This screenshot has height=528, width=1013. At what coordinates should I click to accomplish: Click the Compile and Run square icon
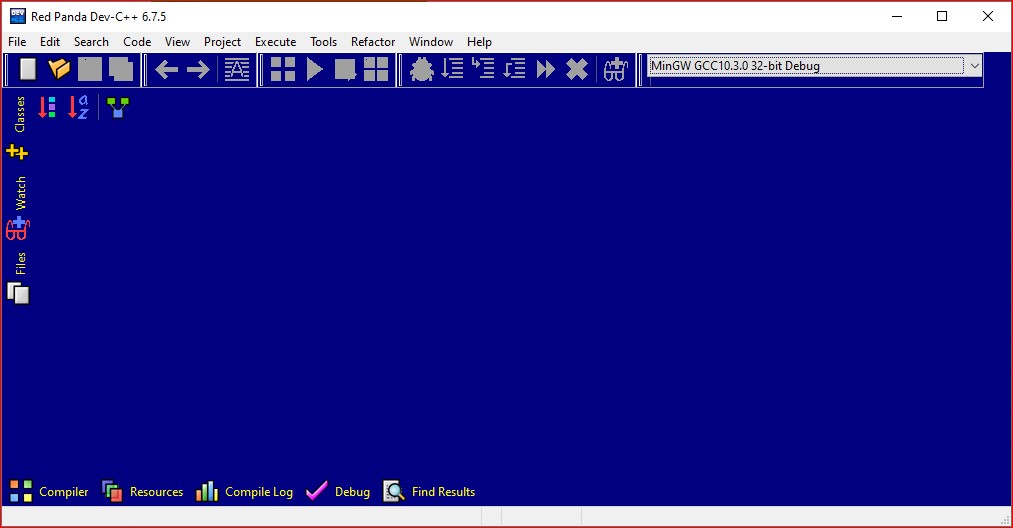click(x=345, y=69)
